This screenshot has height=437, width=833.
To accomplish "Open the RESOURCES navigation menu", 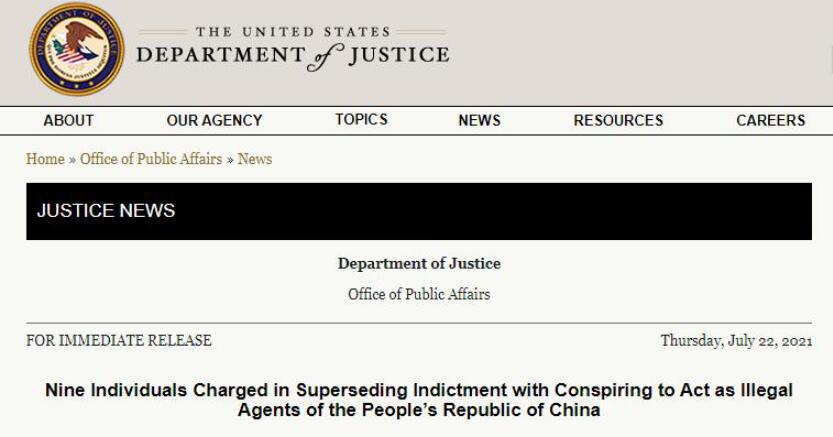I will point(618,120).
